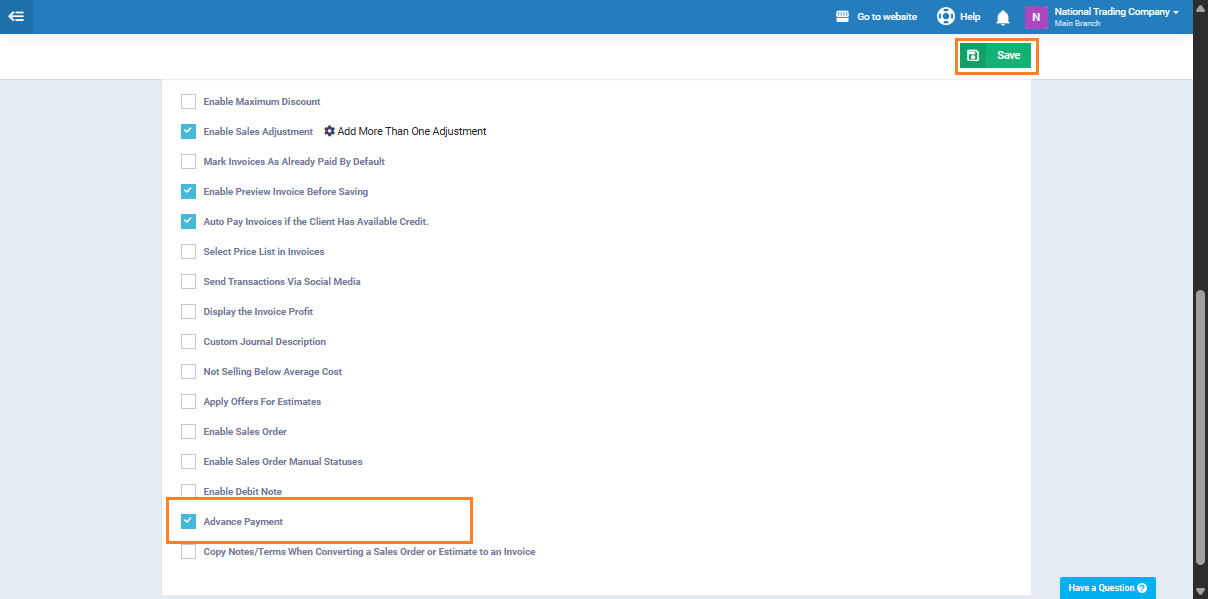Check Not Selling Below Average Cost
The width and height of the screenshot is (1208, 599).
point(188,371)
